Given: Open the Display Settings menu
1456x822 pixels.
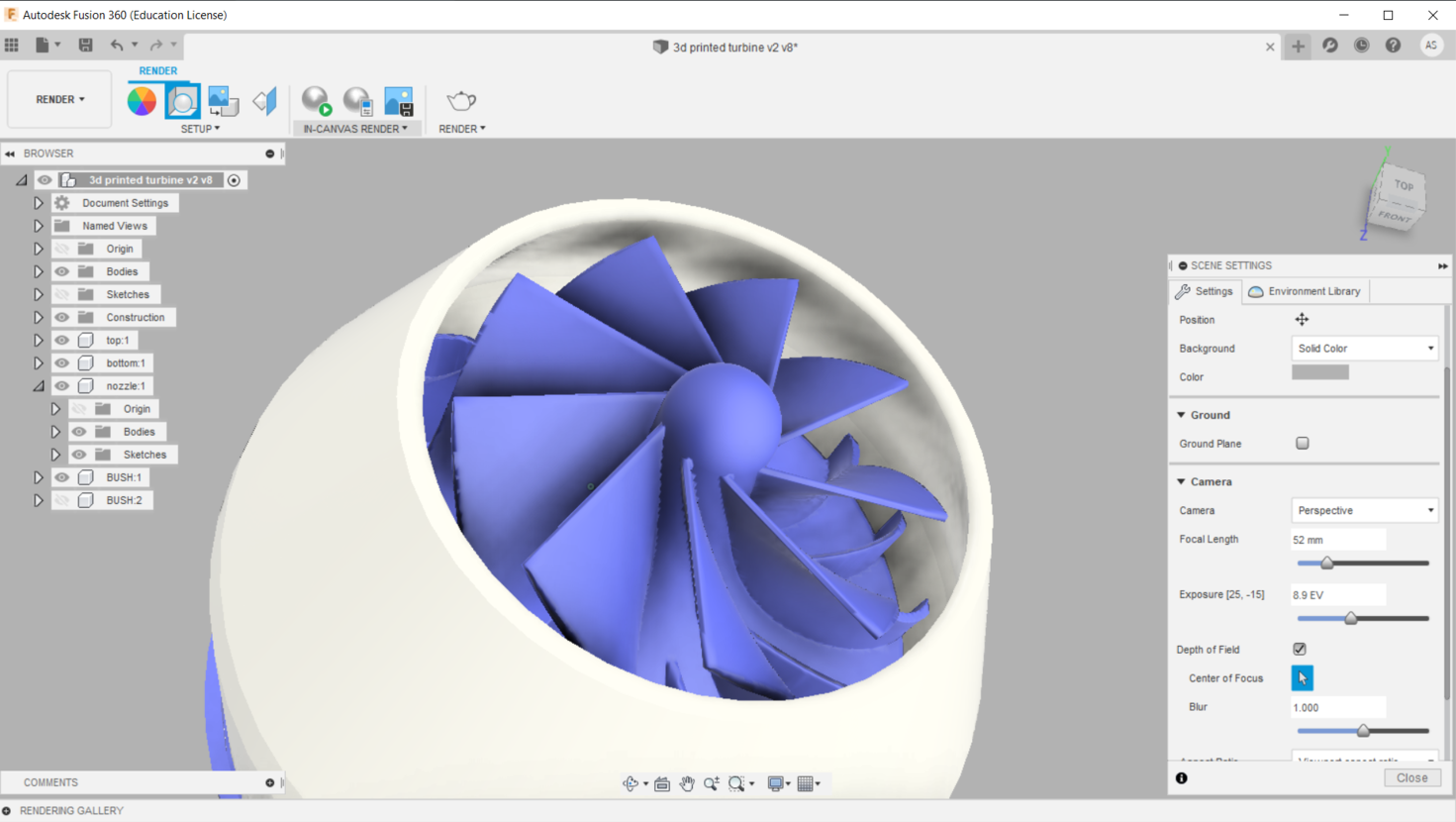Looking at the screenshot, I should pos(779,783).
